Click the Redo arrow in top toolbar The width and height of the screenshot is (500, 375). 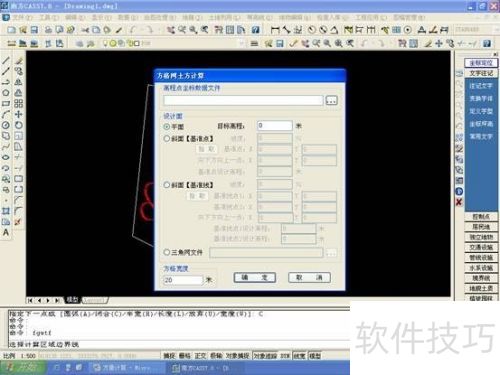[149, 30]
